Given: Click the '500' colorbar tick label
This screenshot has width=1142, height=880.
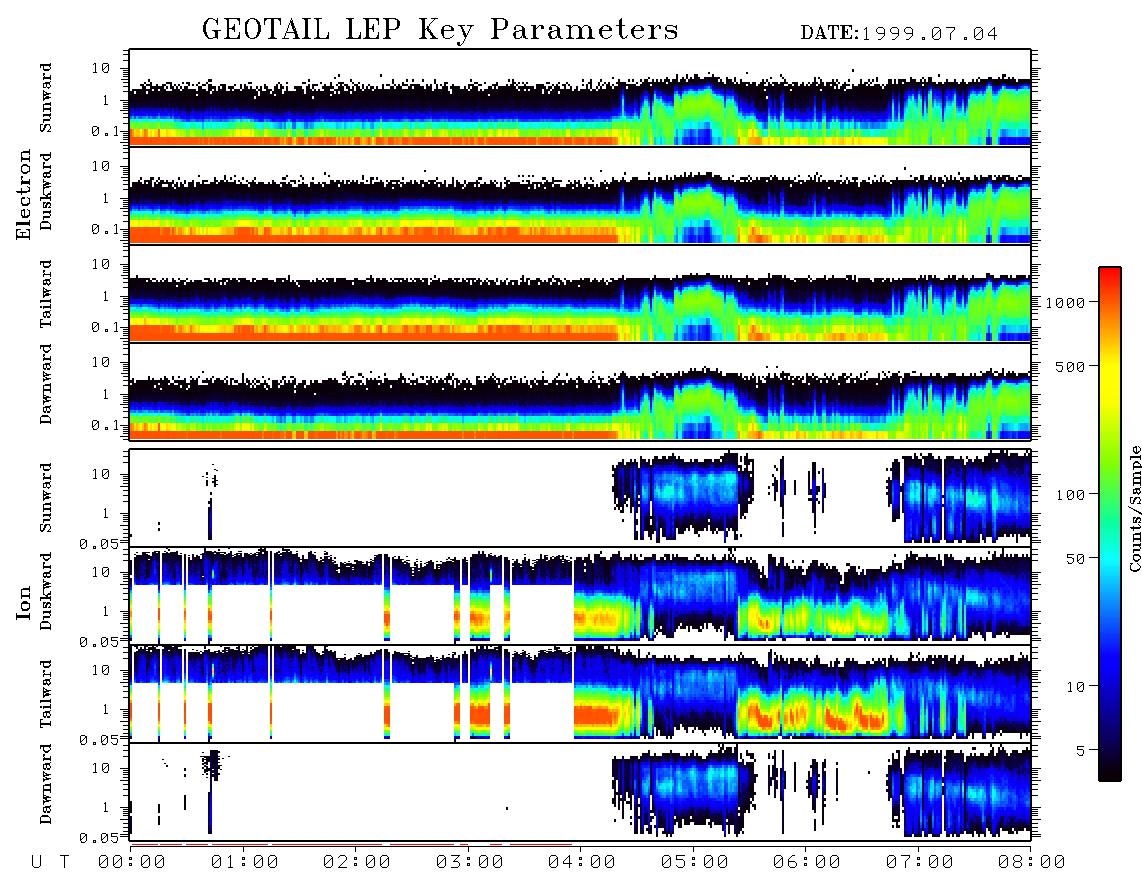Looking at the screenshot, I should point(1071,366).
